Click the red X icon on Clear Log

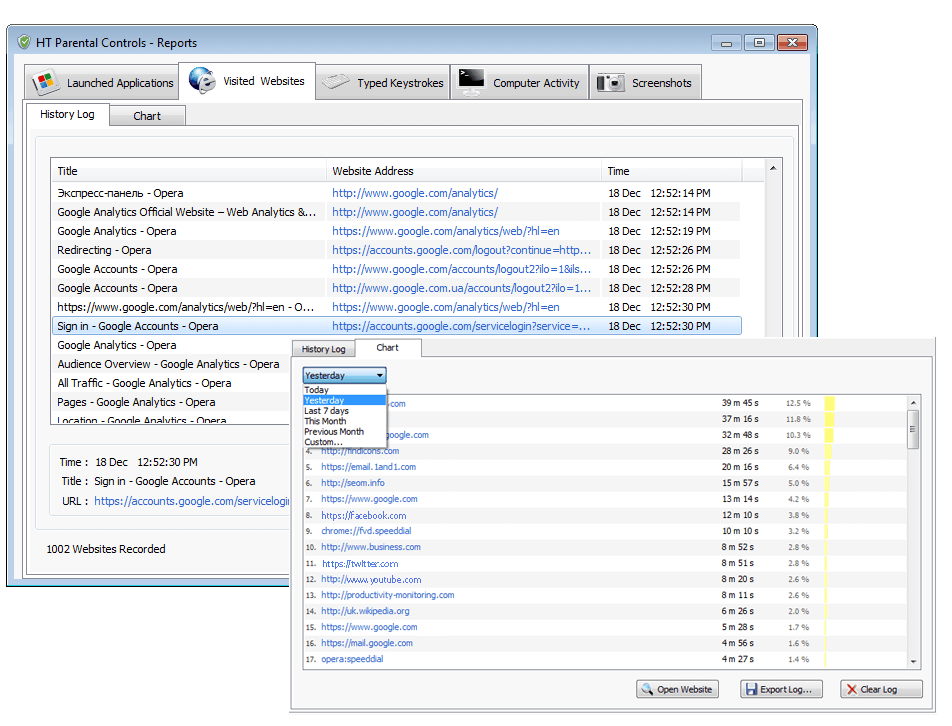[852, 689]
